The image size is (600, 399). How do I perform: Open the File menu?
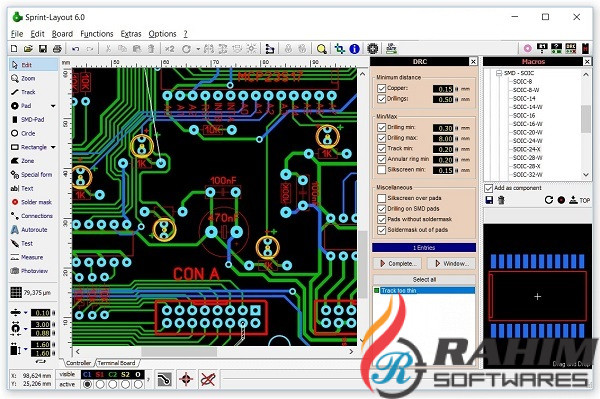click(x=17, y=34)
